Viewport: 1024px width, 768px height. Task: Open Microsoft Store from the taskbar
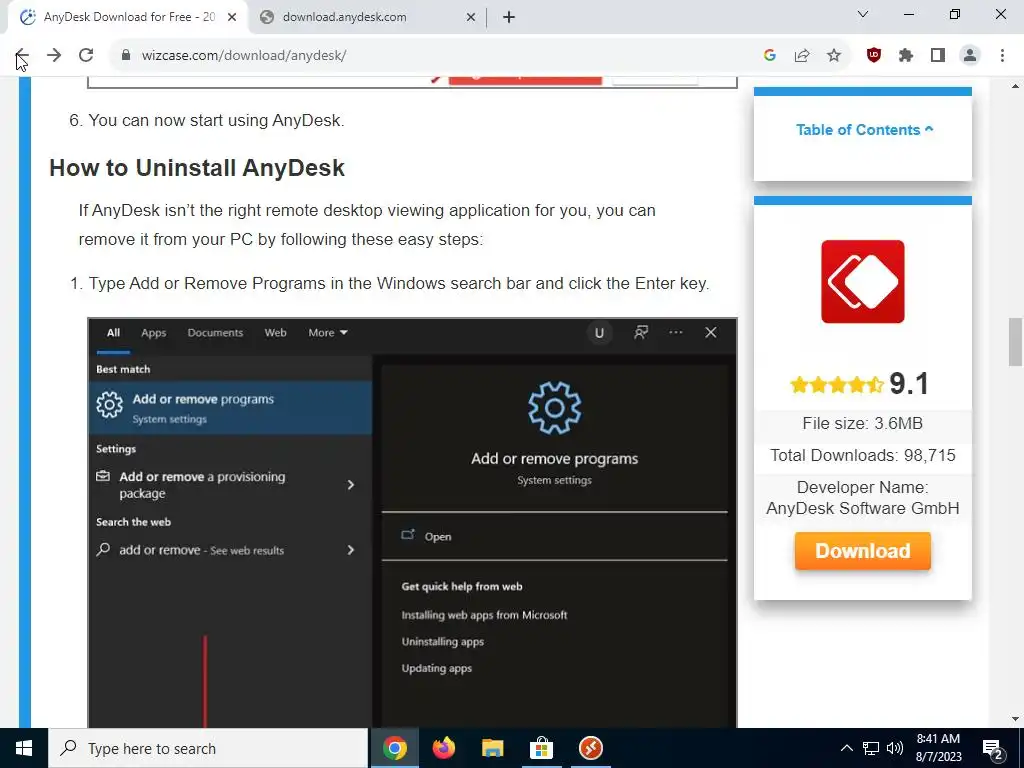541,748
